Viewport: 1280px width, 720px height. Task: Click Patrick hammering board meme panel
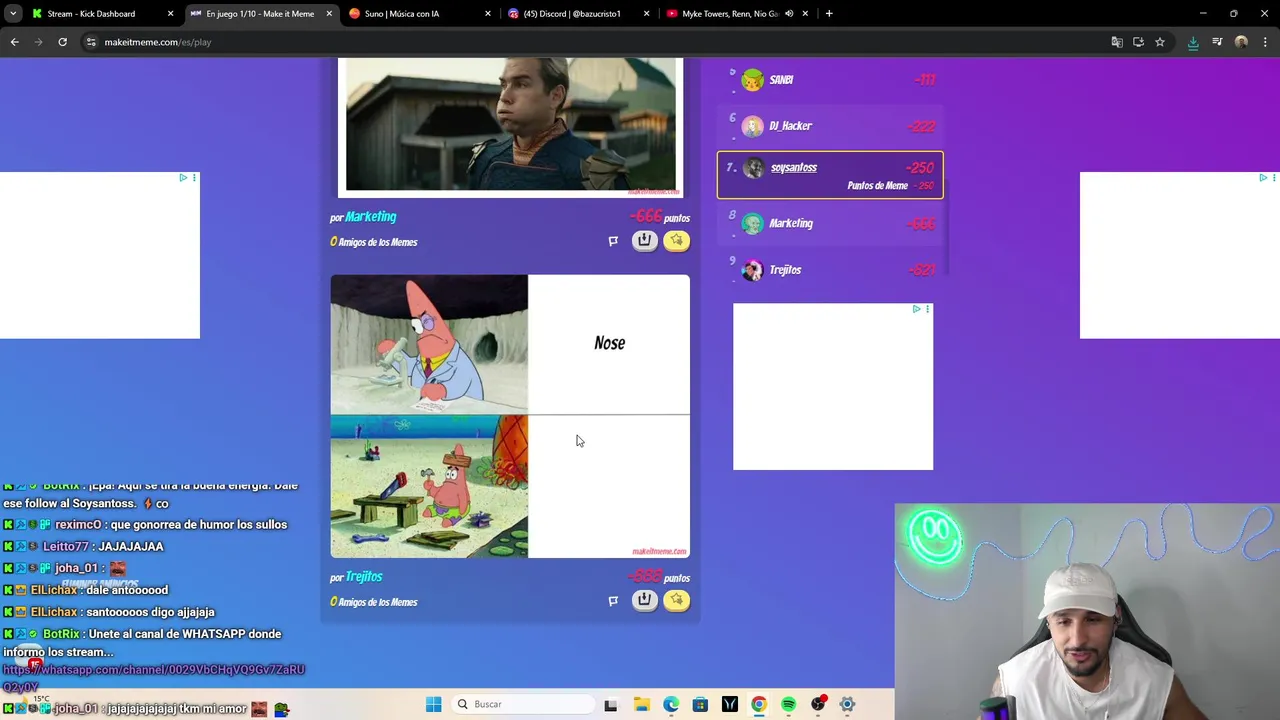[429, 487]
